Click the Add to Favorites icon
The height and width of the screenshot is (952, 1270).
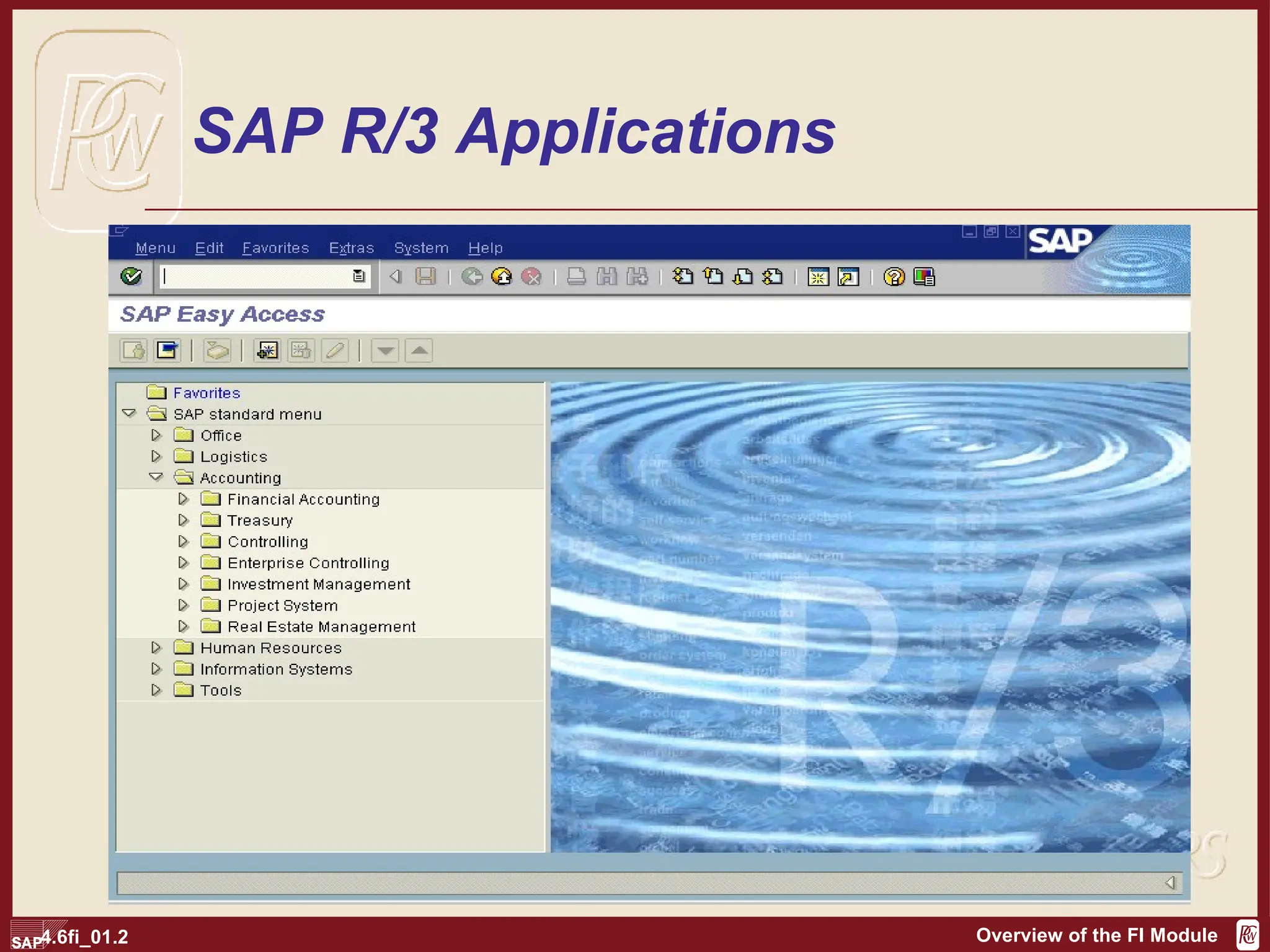pos(267,351)
